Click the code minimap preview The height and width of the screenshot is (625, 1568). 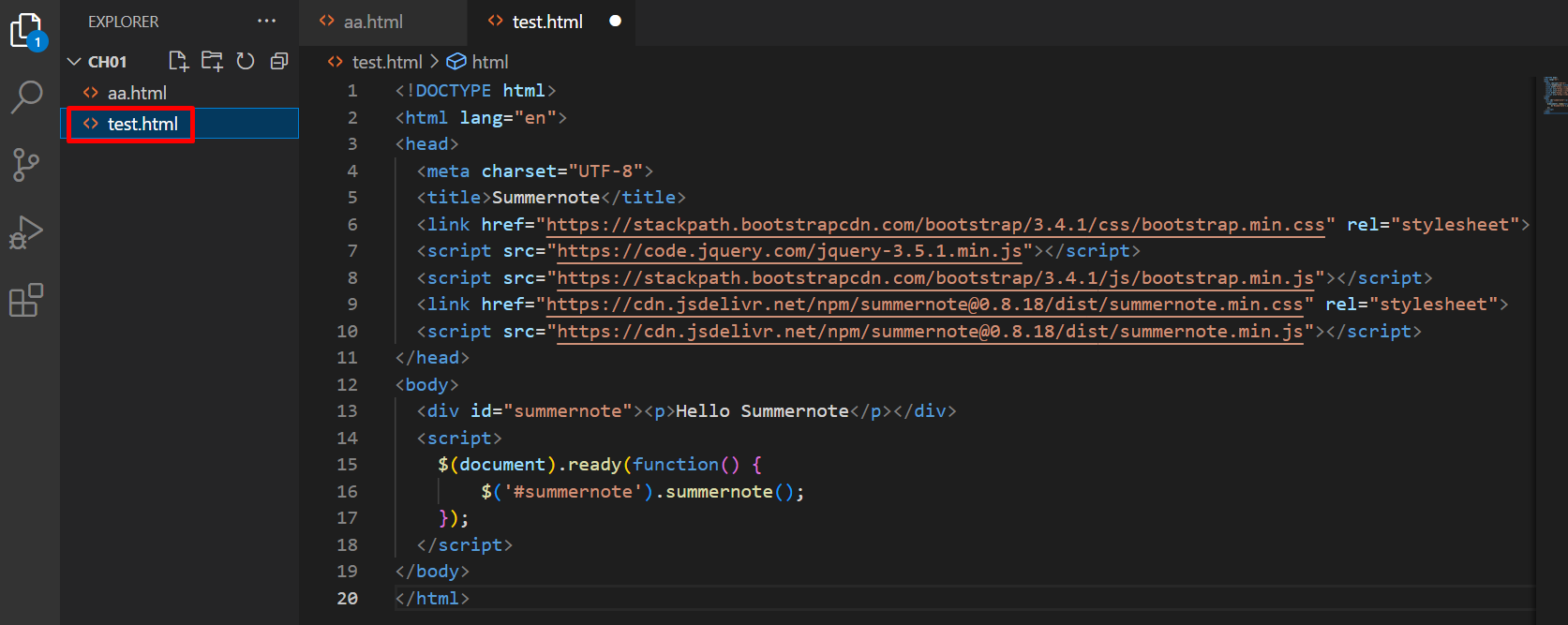tap(1555, 97)
